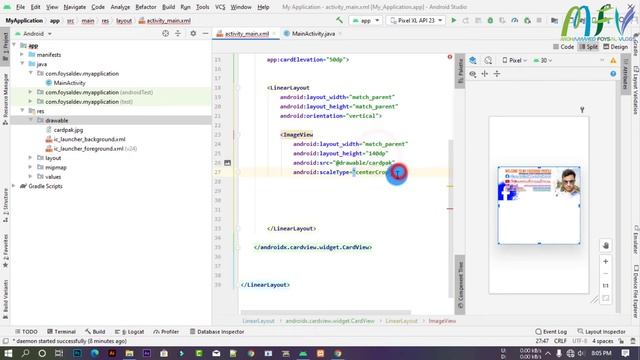640x360 pixels.
Task: Open the Database Inspector tool window
Action: point(217,331)
